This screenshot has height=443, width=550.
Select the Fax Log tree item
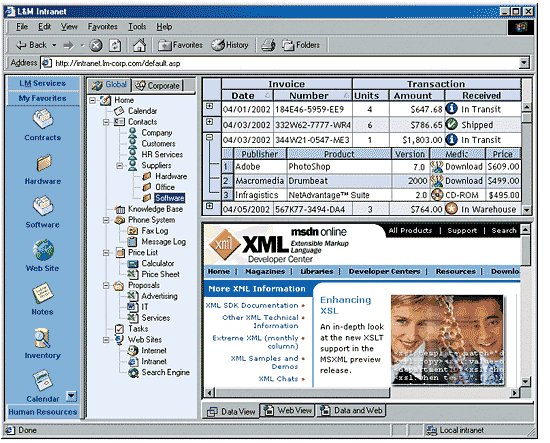tap(155, 231)
